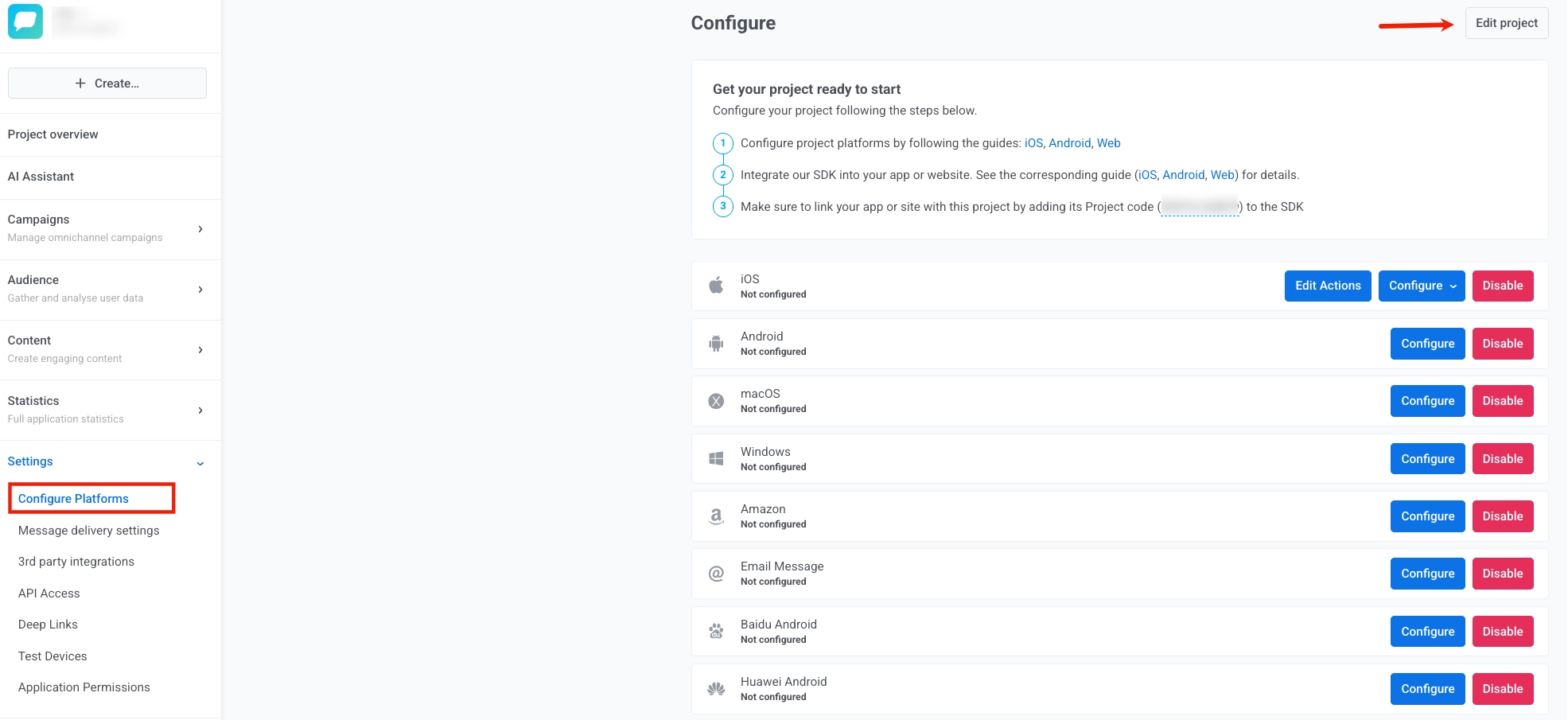Click the chat bubble app logo

25,21
